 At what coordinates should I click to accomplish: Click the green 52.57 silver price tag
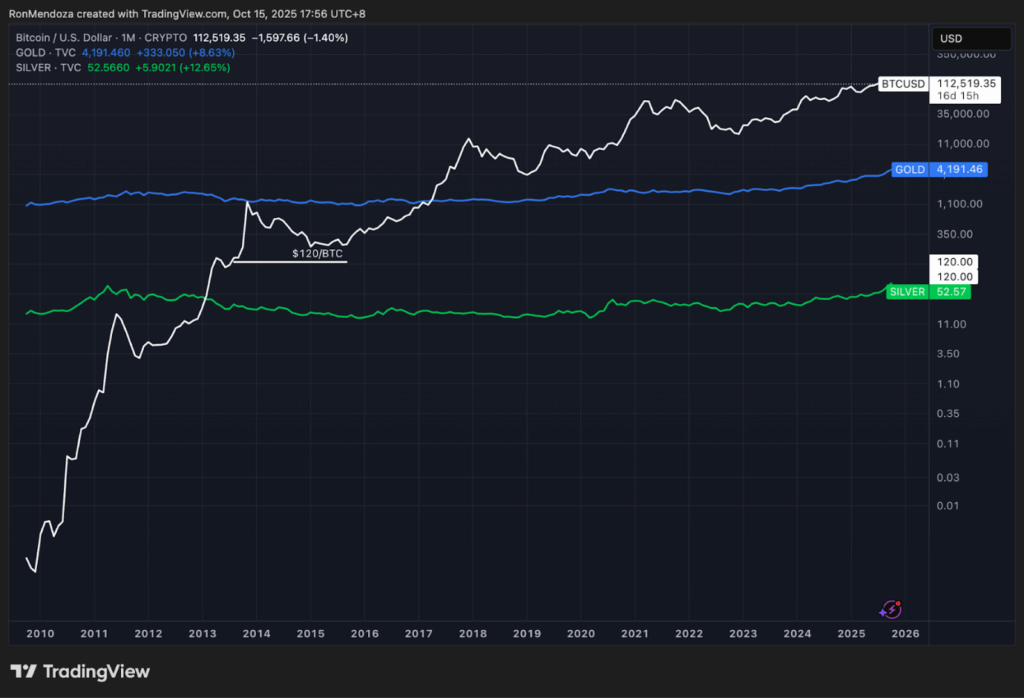tap(951, 291)
